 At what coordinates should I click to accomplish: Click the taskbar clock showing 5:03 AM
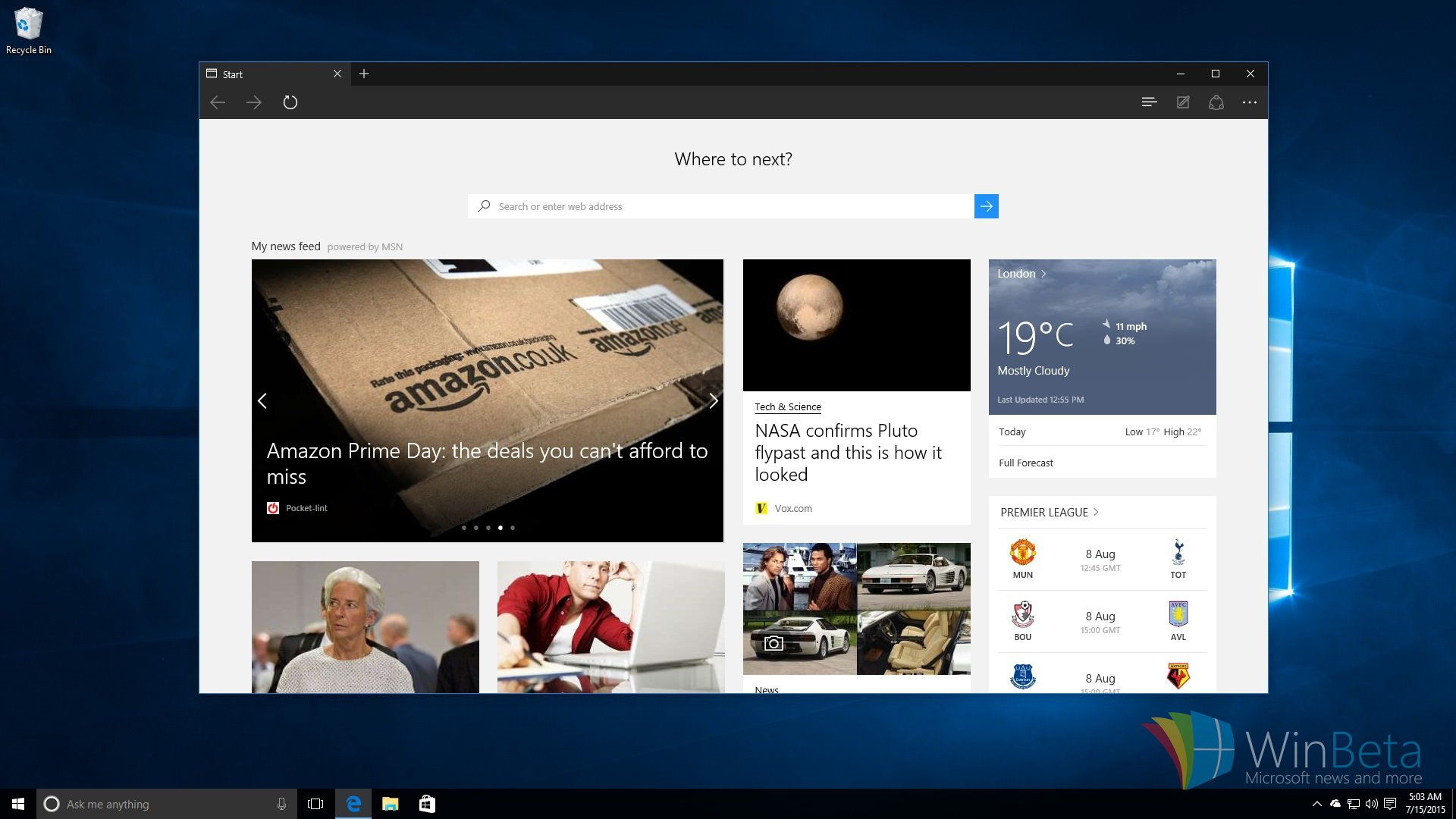(1425, 804)
